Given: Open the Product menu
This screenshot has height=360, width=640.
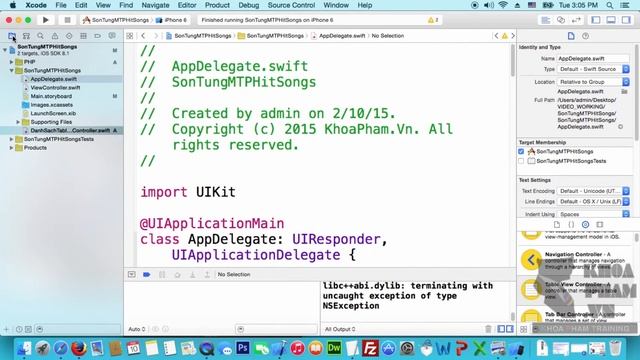Looking at the screenshot, I should coord(217,5).
